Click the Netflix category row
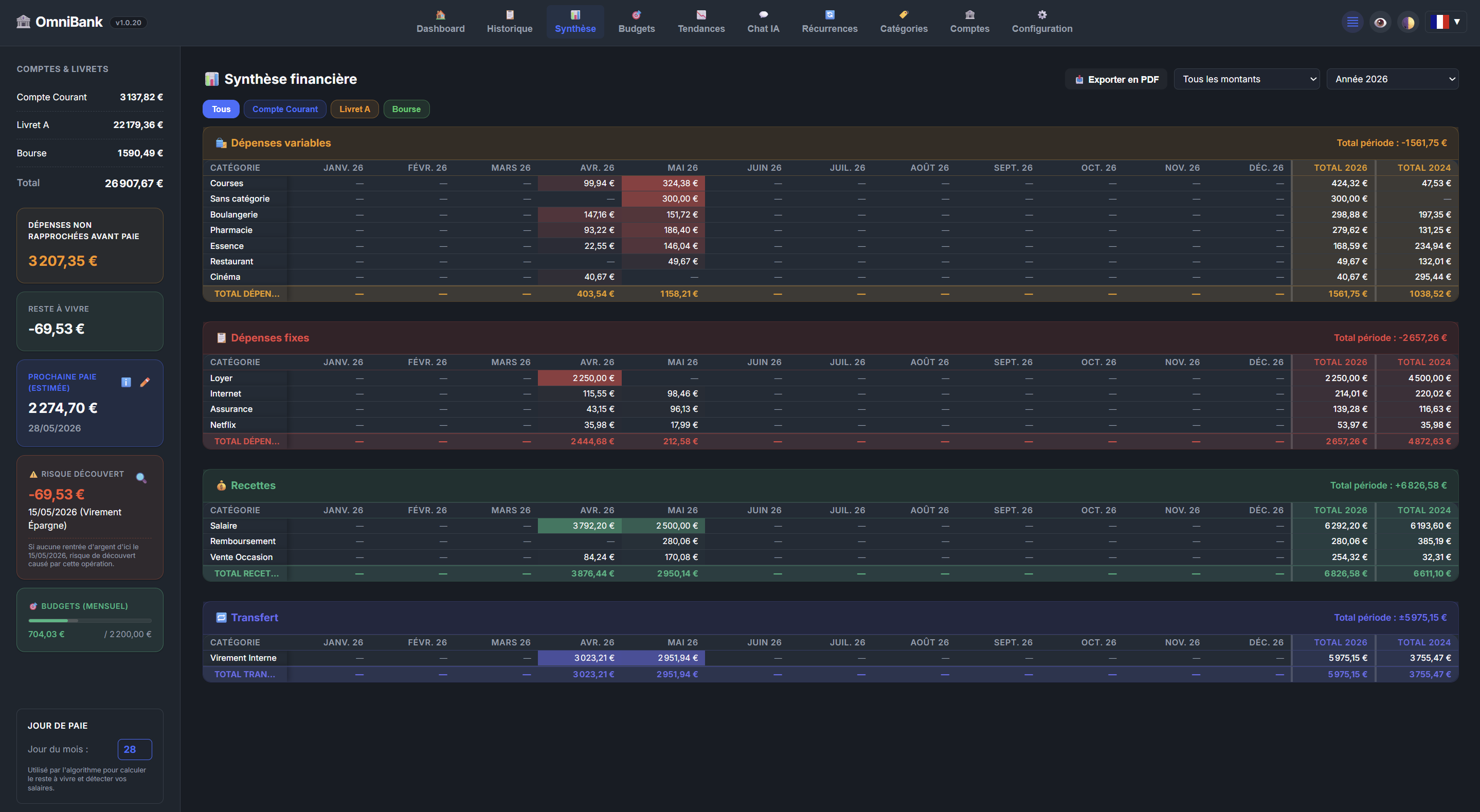The height and width of the screenshot is (812, 1480). tap(830, 425)
